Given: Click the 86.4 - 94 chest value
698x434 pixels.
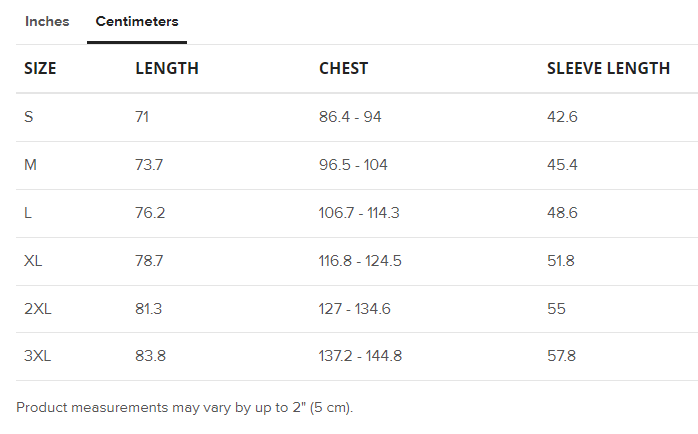Looking at the screenshot, I should coord(350,117).
